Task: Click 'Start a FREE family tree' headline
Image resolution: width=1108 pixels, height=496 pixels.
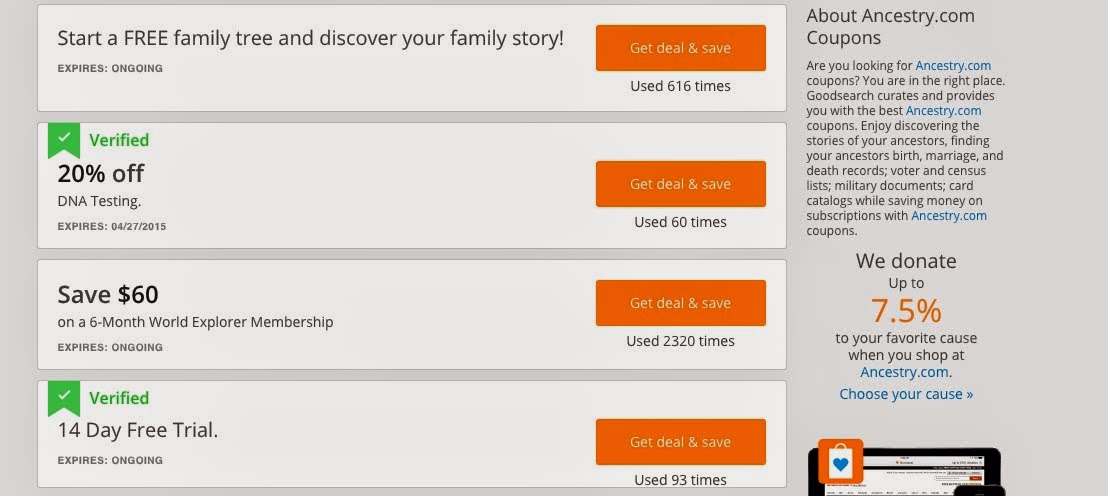Action: (x=310, y=38)
